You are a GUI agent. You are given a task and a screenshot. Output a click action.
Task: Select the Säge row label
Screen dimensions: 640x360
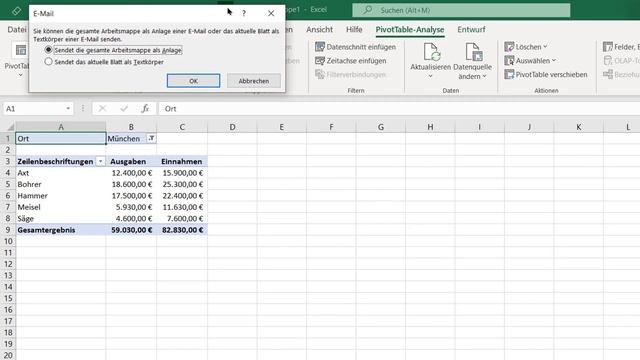(x=61, y=218)
